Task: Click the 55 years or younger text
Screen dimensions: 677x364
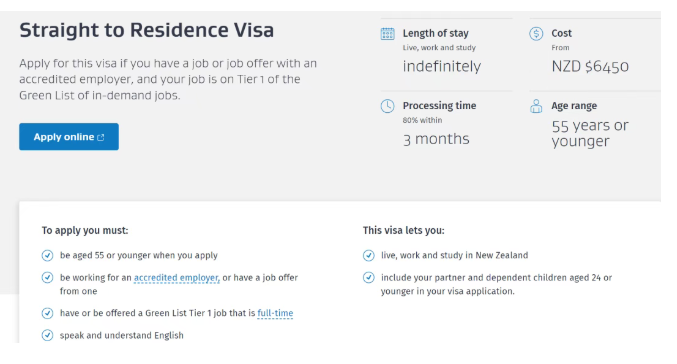Action: (x=590, y=133)
